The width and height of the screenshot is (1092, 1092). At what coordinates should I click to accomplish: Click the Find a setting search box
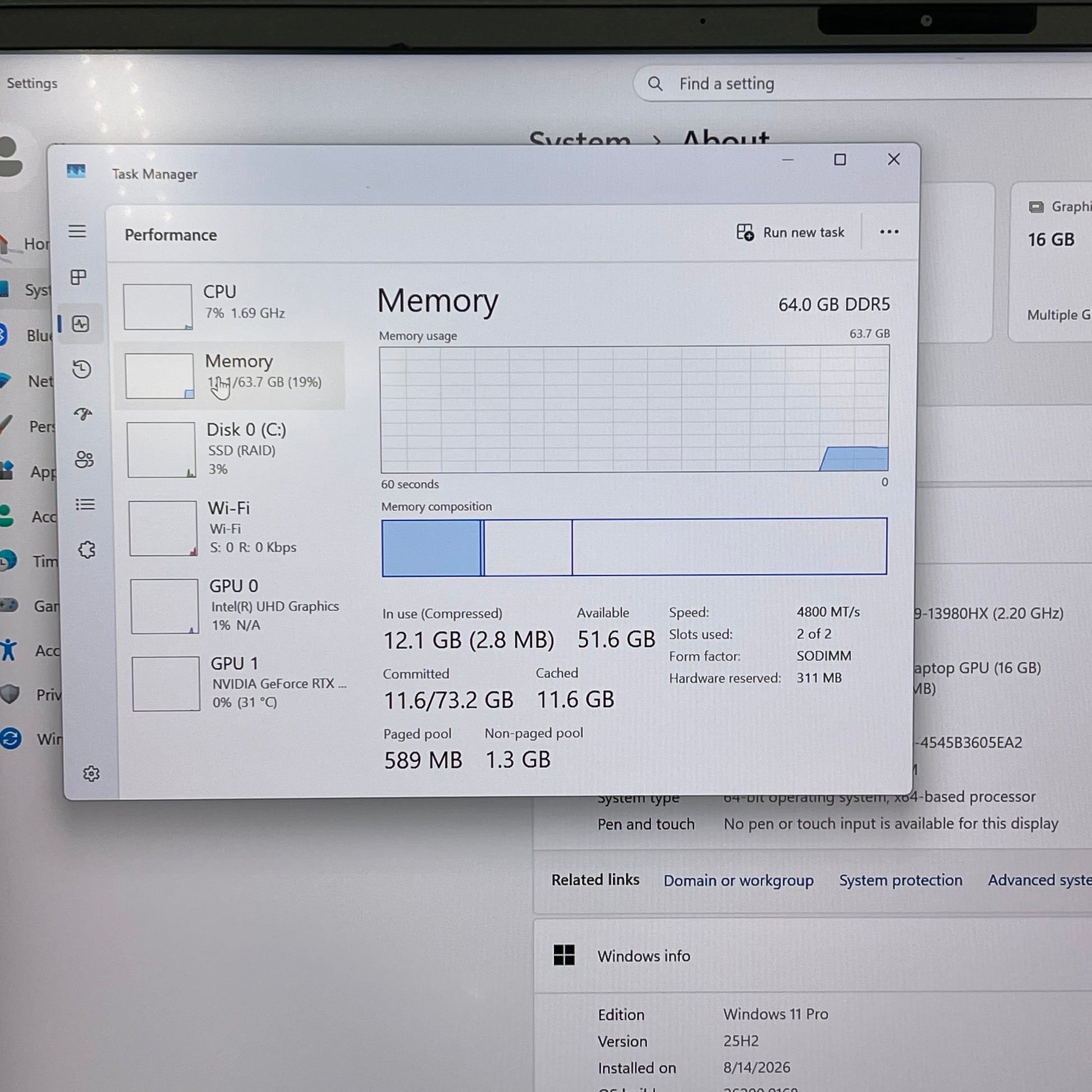[862, 84]
